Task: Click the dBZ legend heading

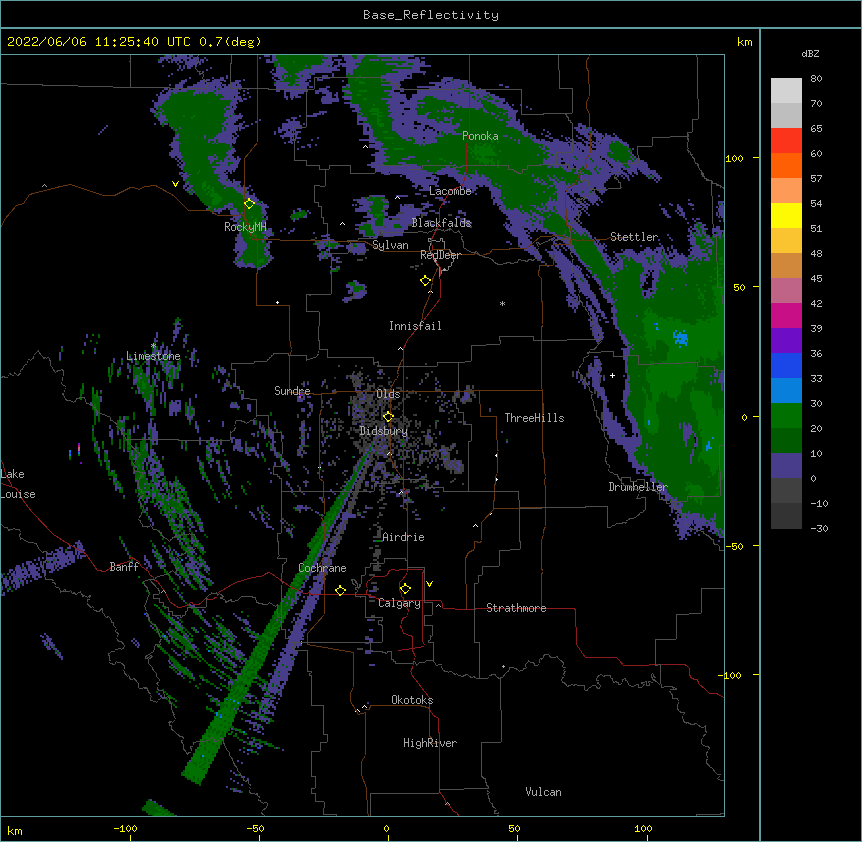Action: tap(810, 54)
